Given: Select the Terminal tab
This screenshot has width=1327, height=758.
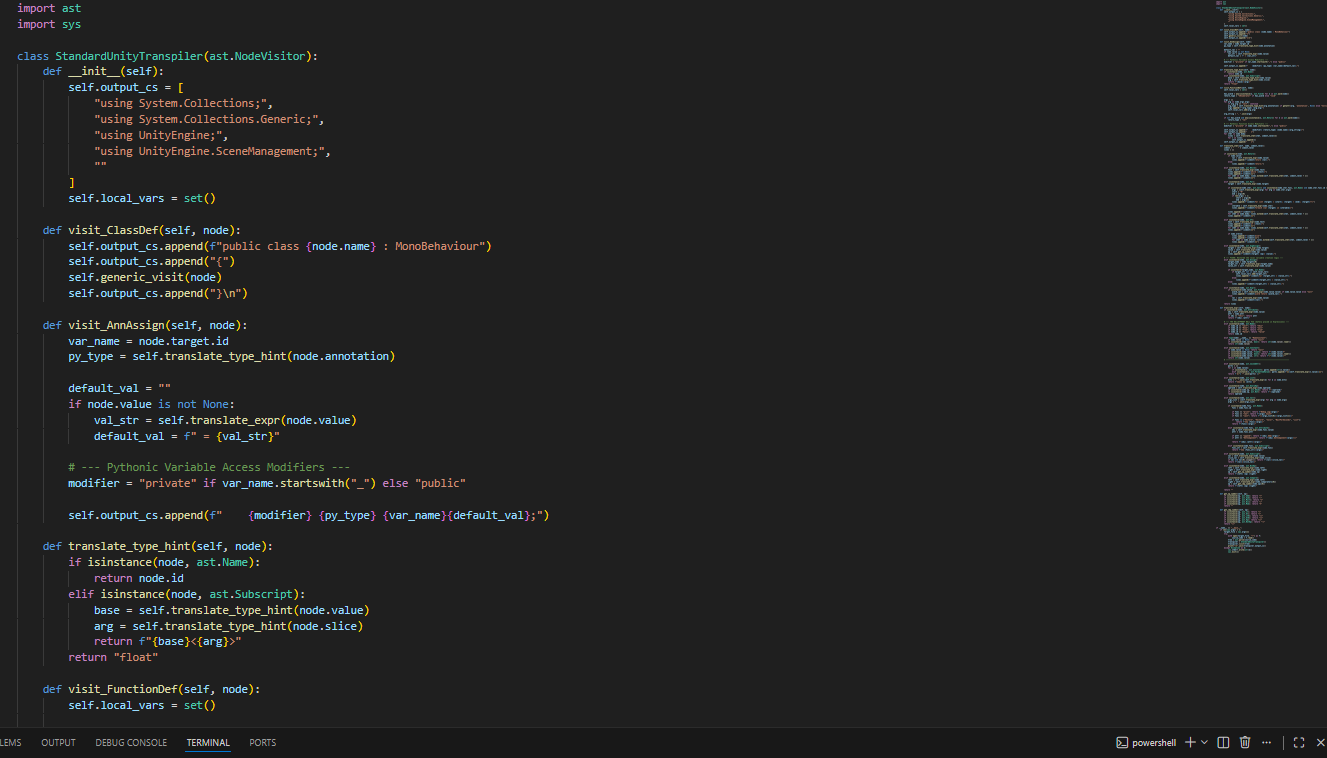Looking at the screenshot, I should [208, 743].
